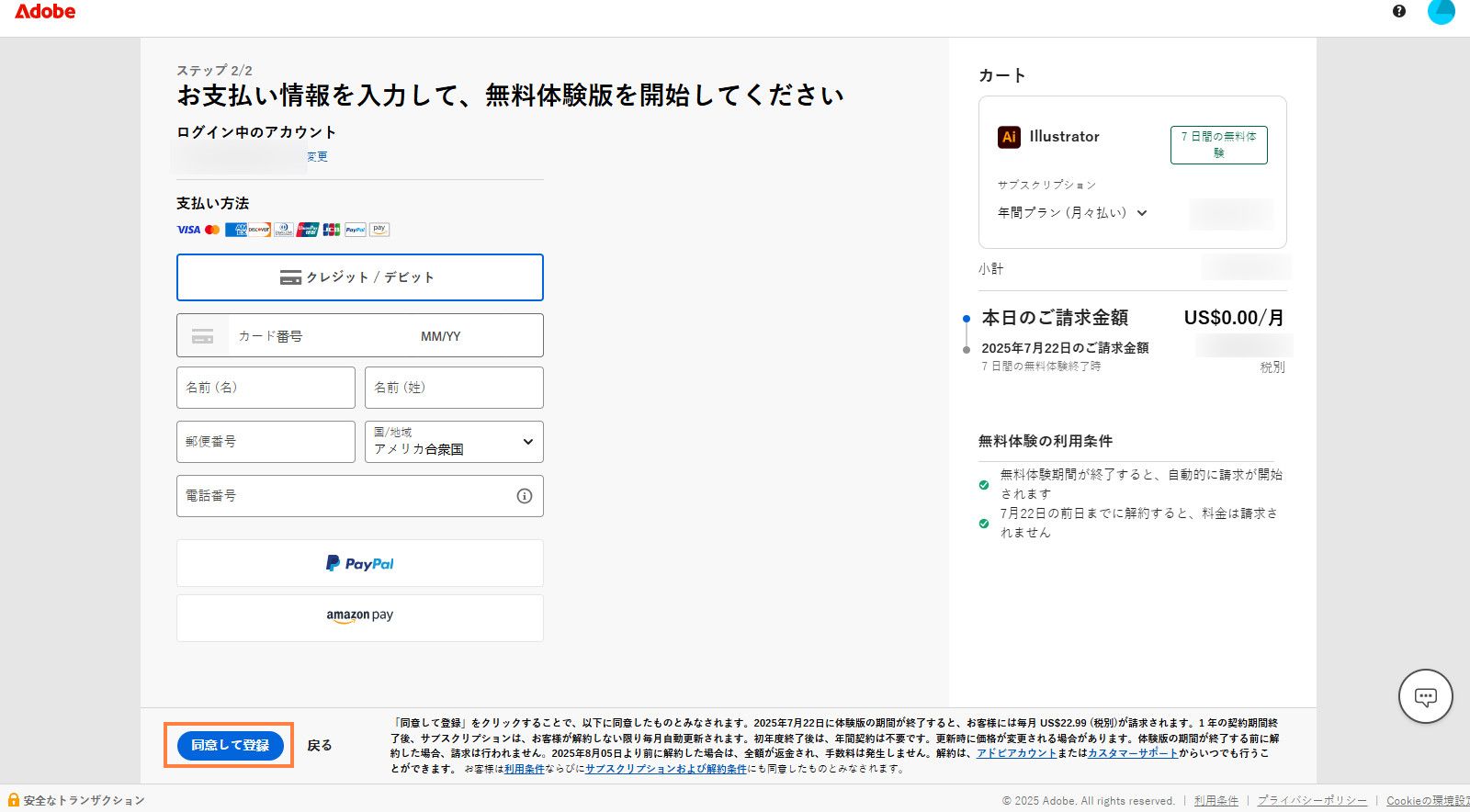The height and width of the screenshot is (812, 1470).
Task: Click the US$0.00/月 amount text
Action: [1234, 318]
